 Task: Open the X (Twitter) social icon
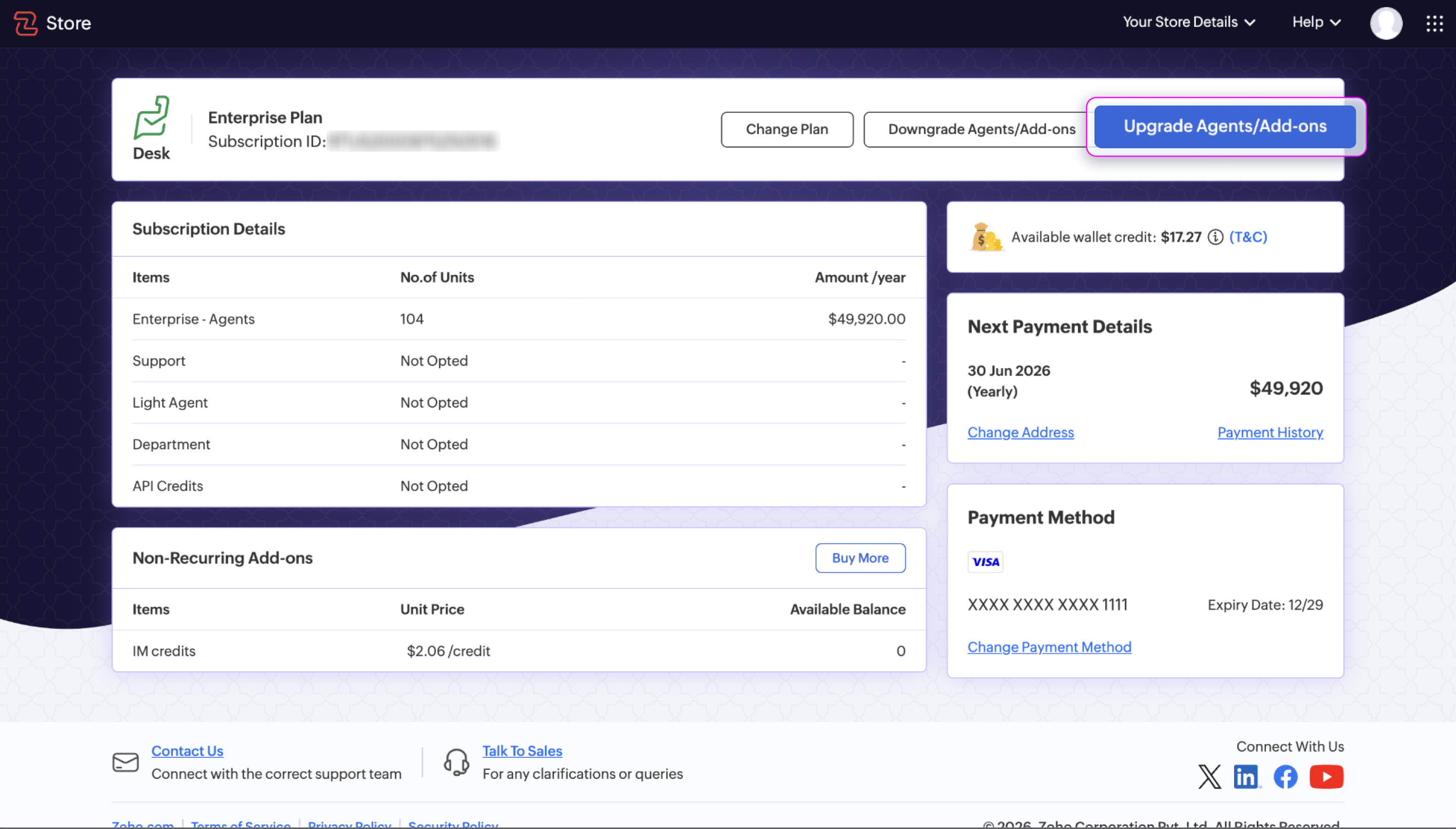[x=1209, y=776]
